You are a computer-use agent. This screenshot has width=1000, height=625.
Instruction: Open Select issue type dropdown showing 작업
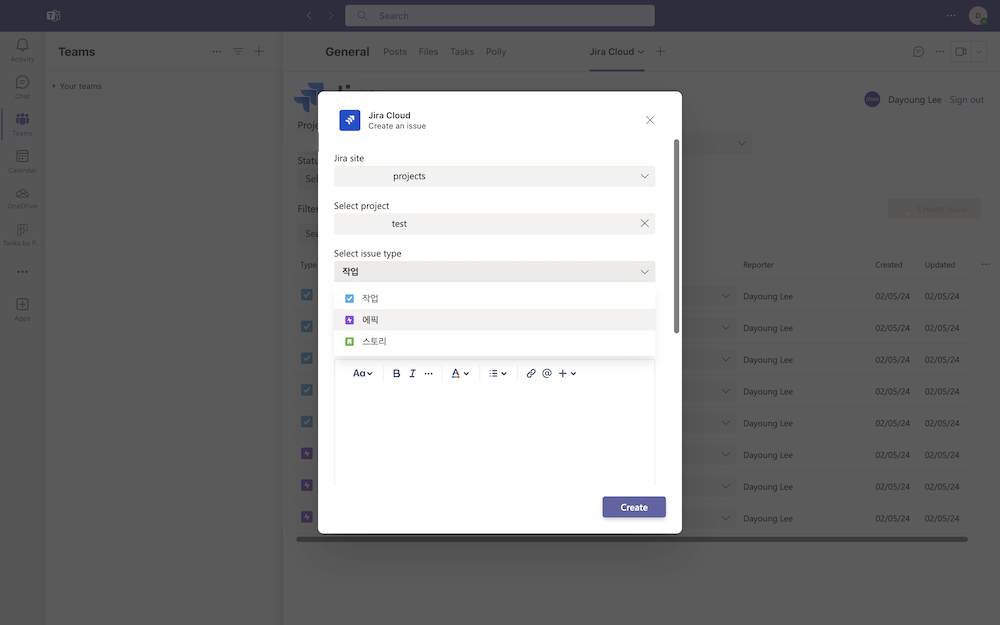pyautogui.click(x=494, y=272)
